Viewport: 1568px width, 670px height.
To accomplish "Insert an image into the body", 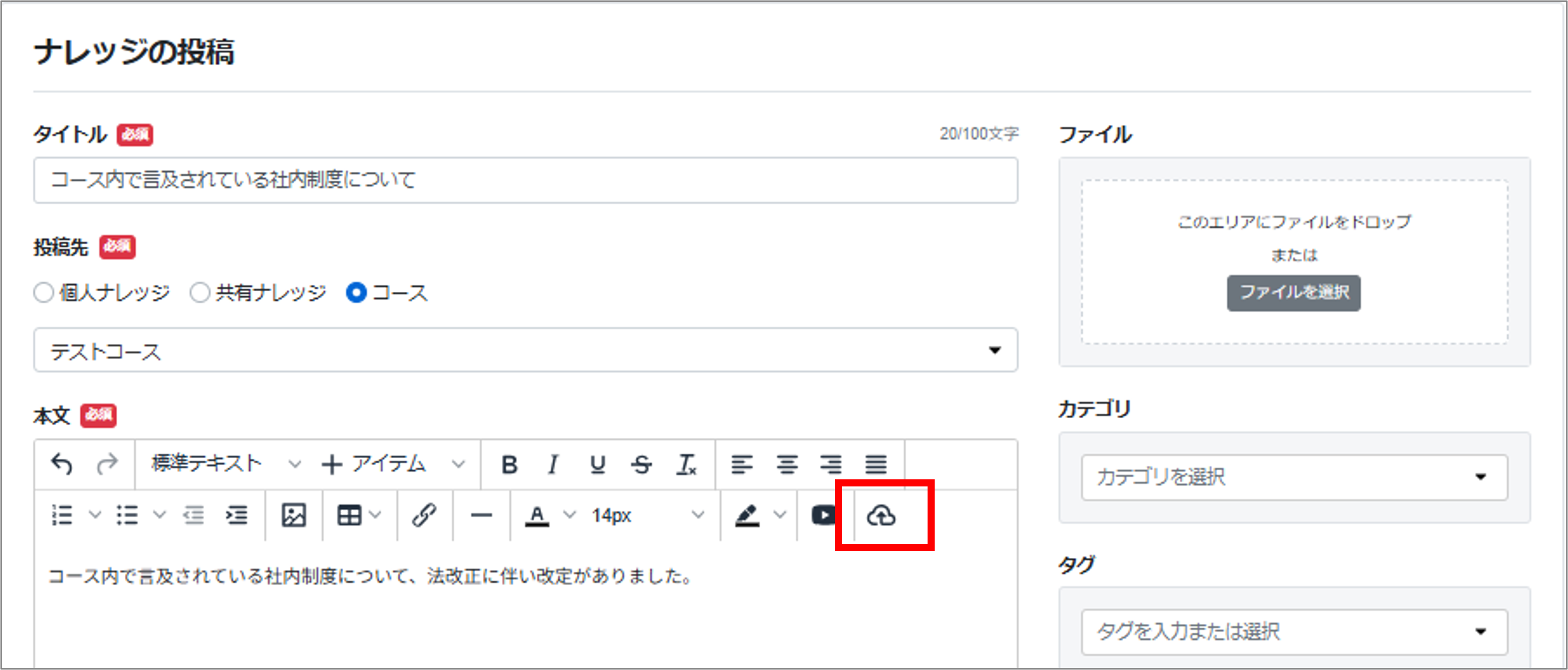I will (293, 515).
